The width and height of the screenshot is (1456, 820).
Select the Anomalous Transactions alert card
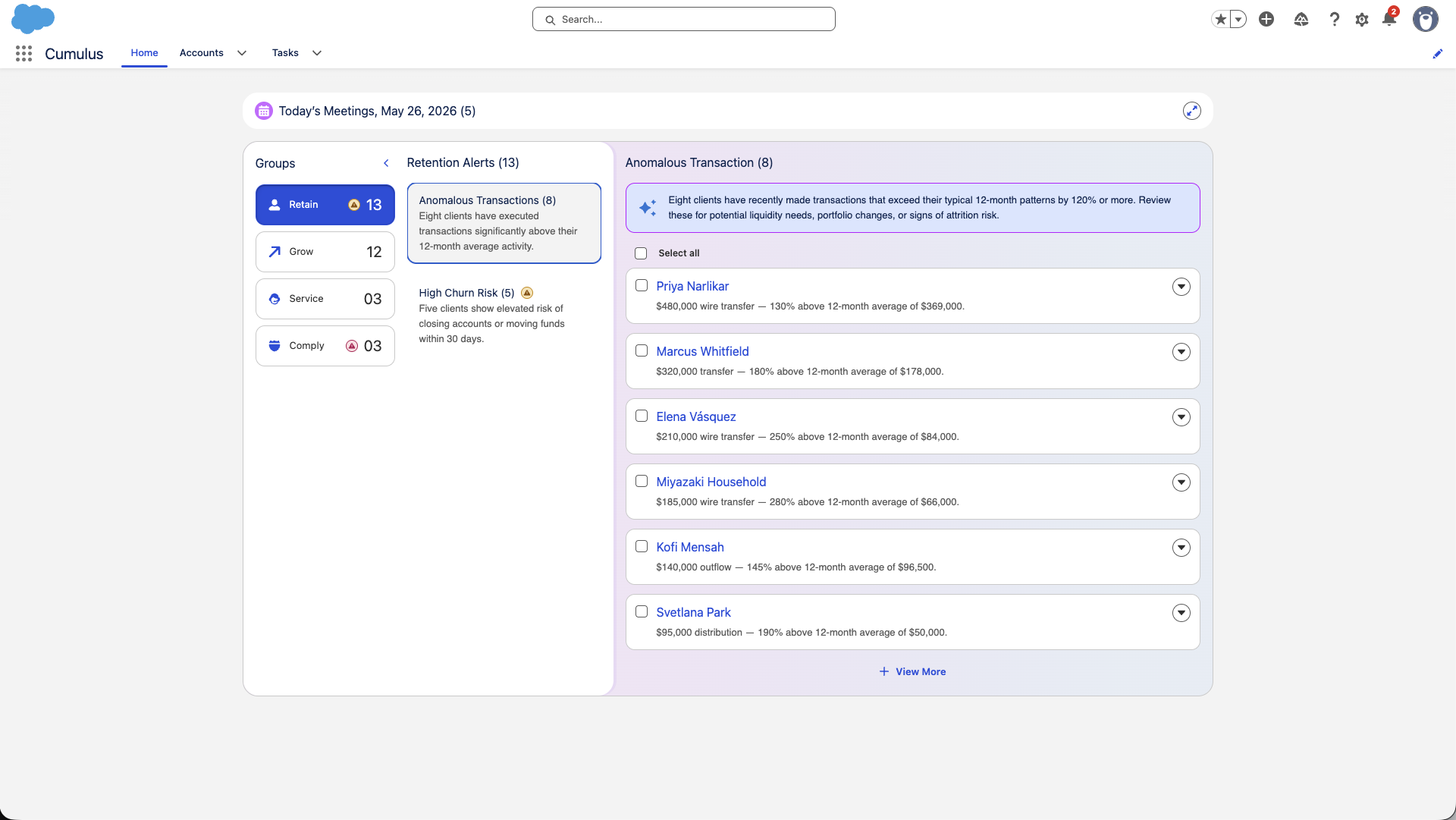click(504, 223)
